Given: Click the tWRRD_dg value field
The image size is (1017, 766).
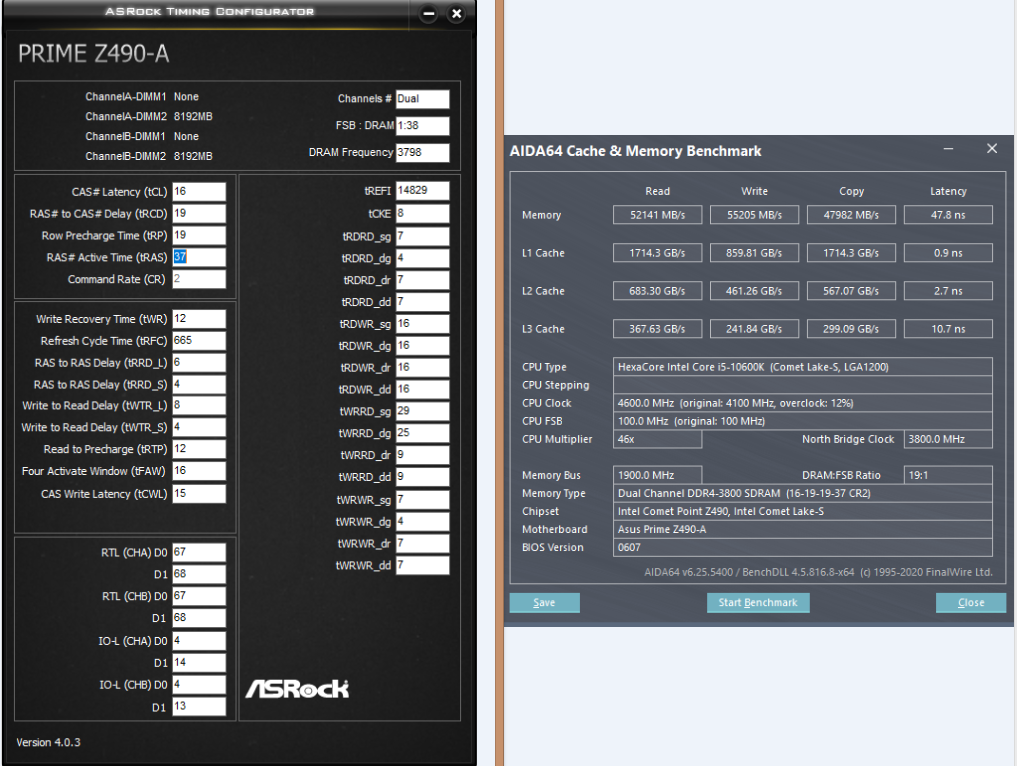Looking at the screenshot, I should pyautogui.click(x=422, y=433).
